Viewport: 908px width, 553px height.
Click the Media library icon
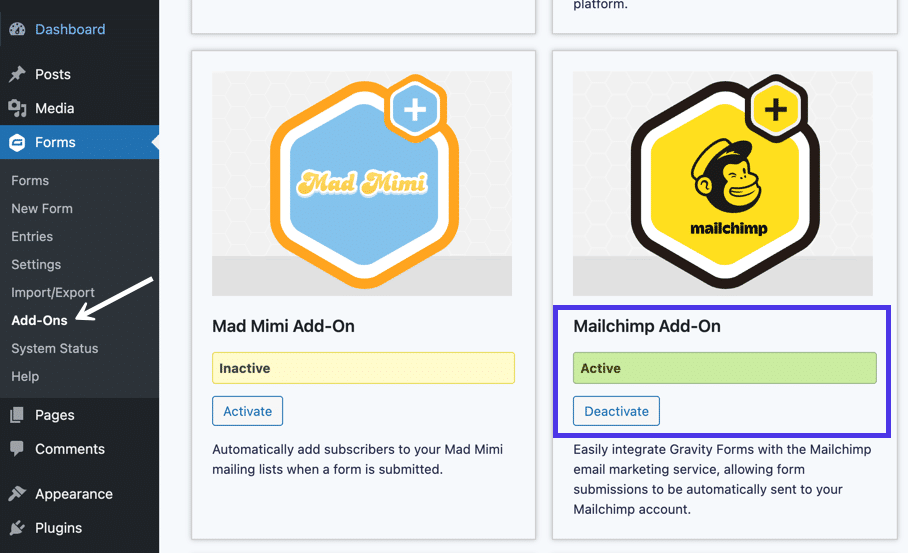(17, 108)
